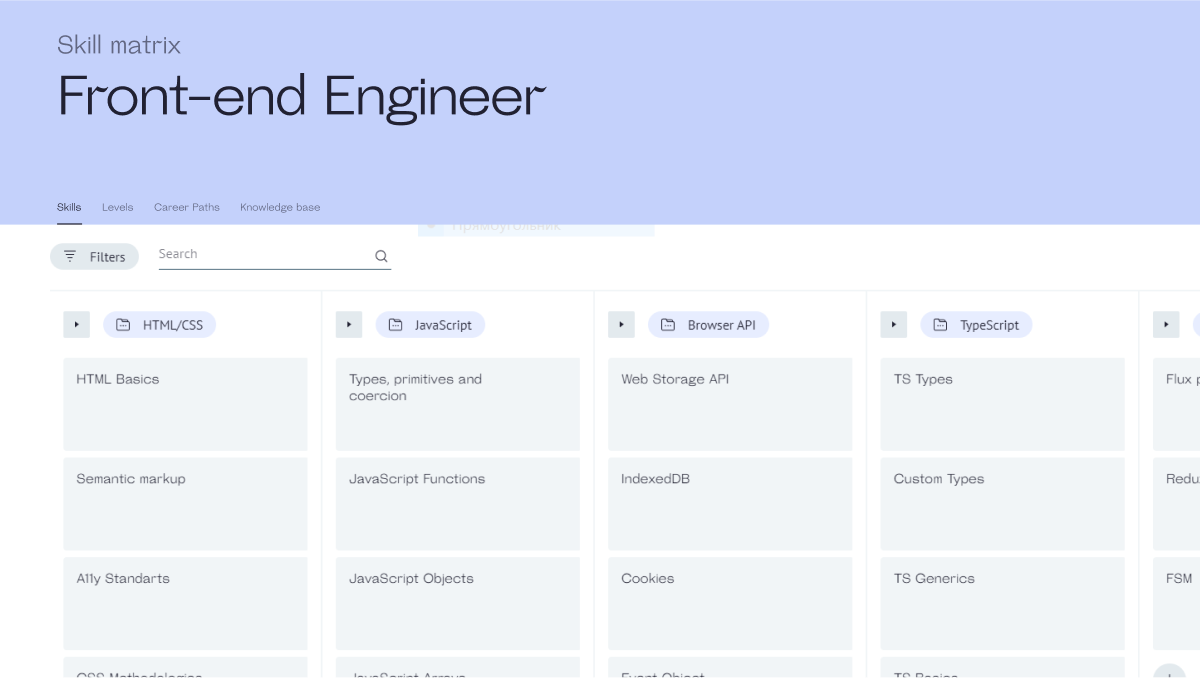The width and height of the screenshot is (1200, 678).
Task: Click the folder icon in JavaScript chip
Action: click(395, 325)
